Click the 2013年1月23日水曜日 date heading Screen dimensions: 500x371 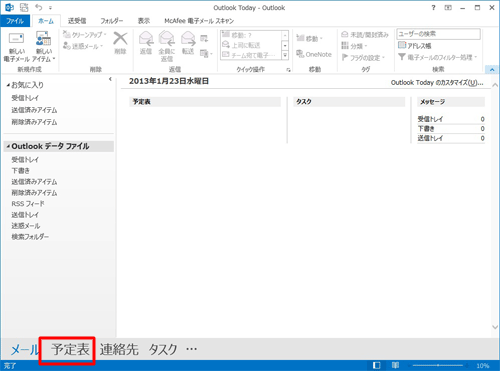click(169, 81)
